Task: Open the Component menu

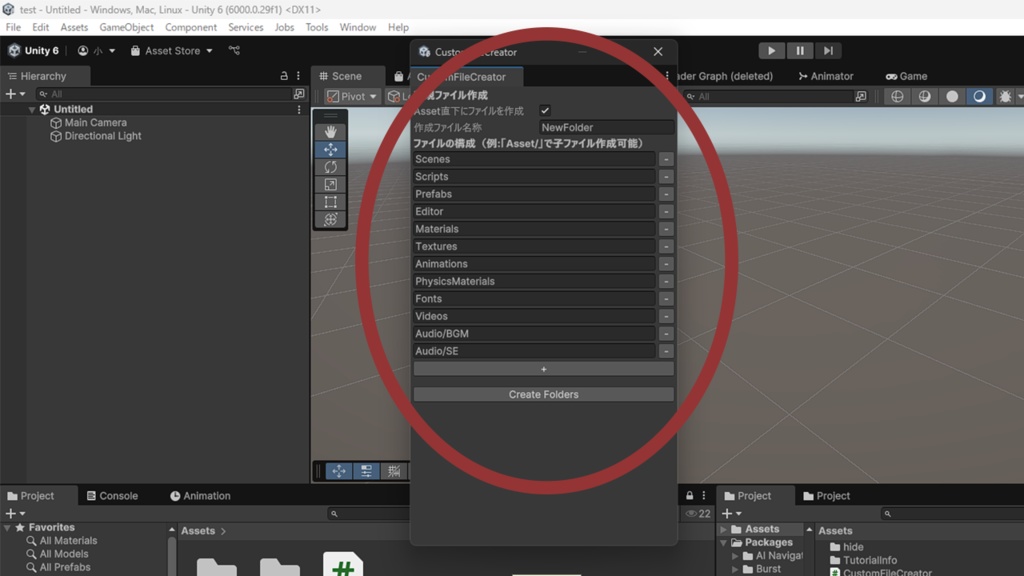Action: [191, 27]
